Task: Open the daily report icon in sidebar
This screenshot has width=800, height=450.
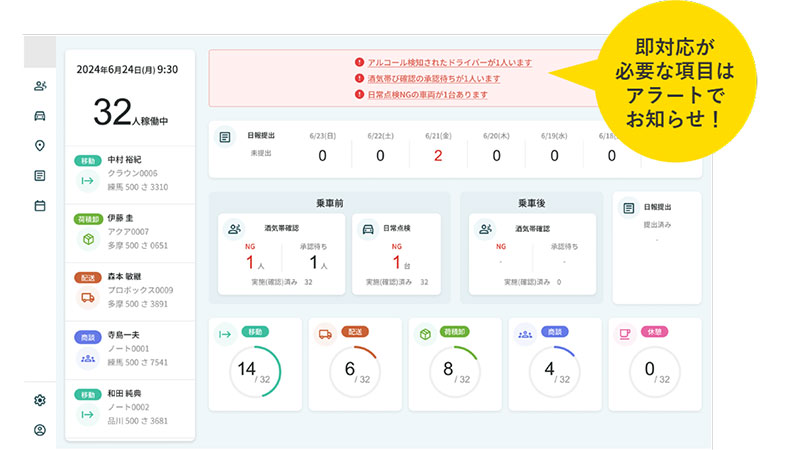Action: [x=40, y=176]
